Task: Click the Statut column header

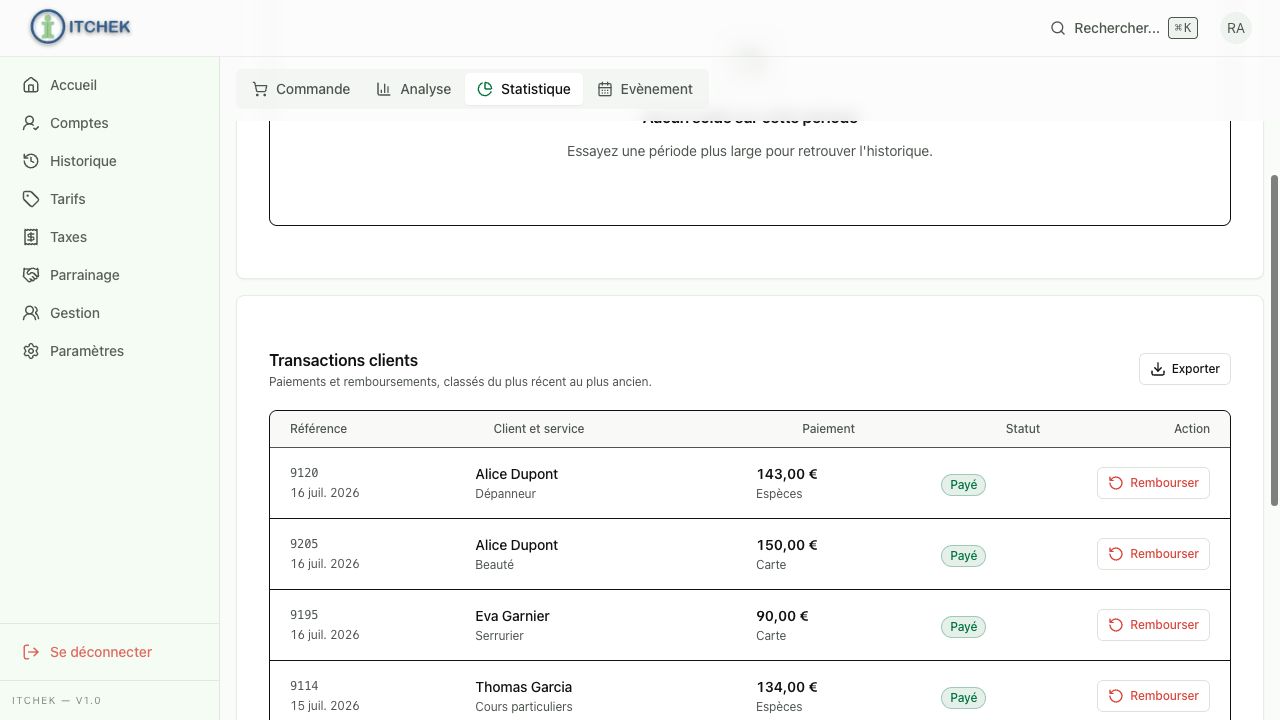Action: [x=1023, y=429]
